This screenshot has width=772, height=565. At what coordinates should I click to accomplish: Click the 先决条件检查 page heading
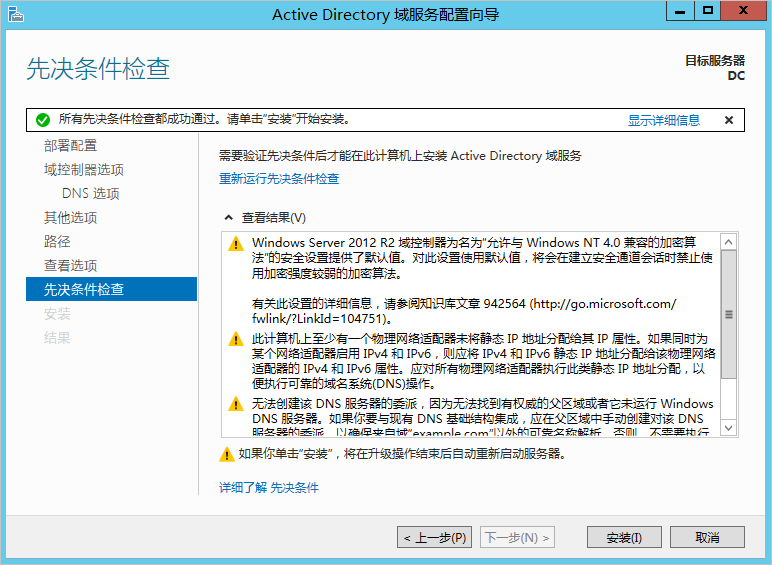click(x=98, y=68)
